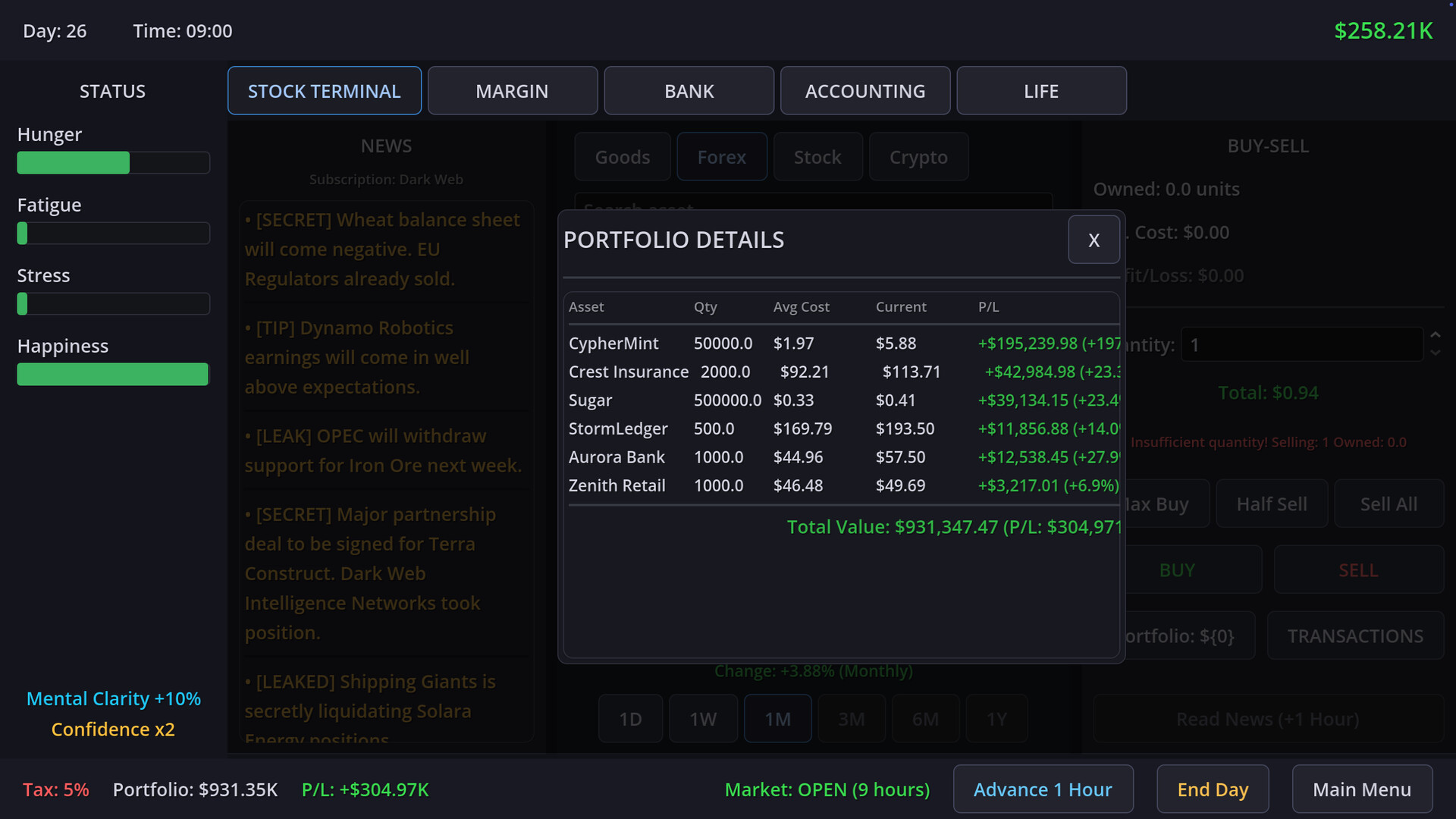Click Advance 1 Hour button
Image resolution: width=1456 pixels, height=819 pixels.
1043,789
